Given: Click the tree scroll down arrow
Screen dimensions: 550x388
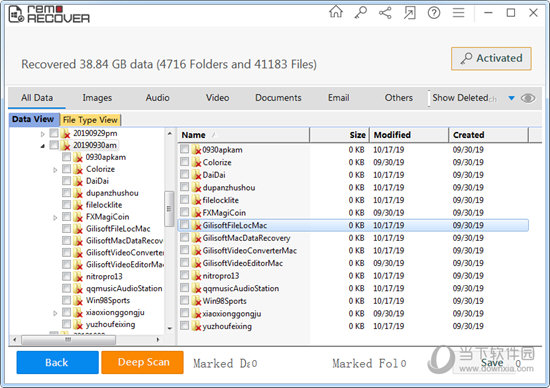Looking at the screenshot, I should [x=170, y=329].
